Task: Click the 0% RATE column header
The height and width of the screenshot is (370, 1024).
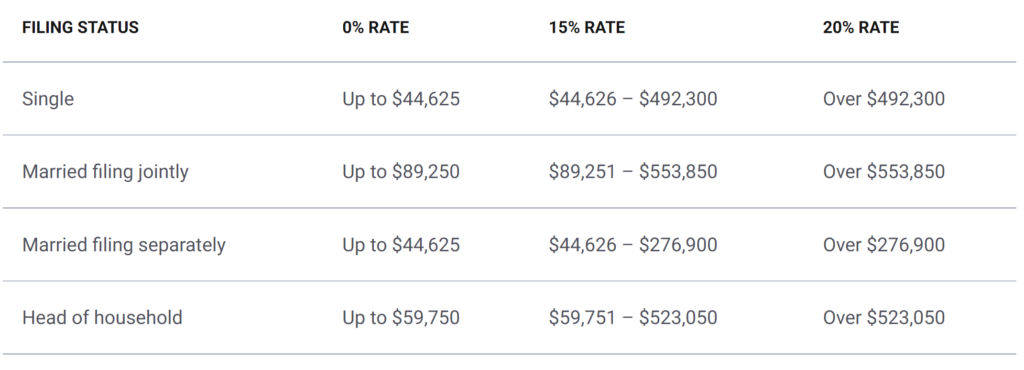Action: pos(376,27)
